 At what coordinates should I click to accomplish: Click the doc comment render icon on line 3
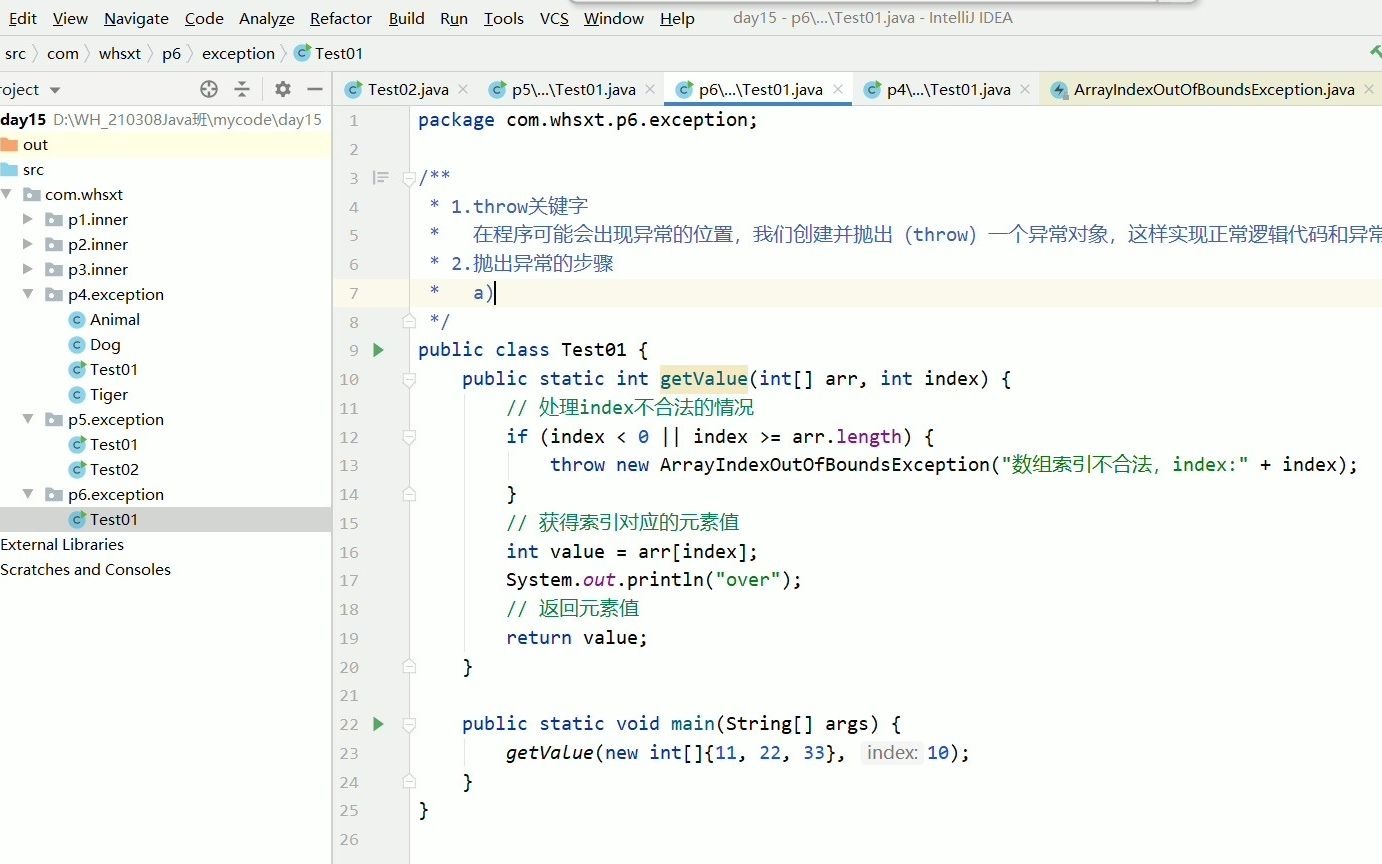click(380, 178)
